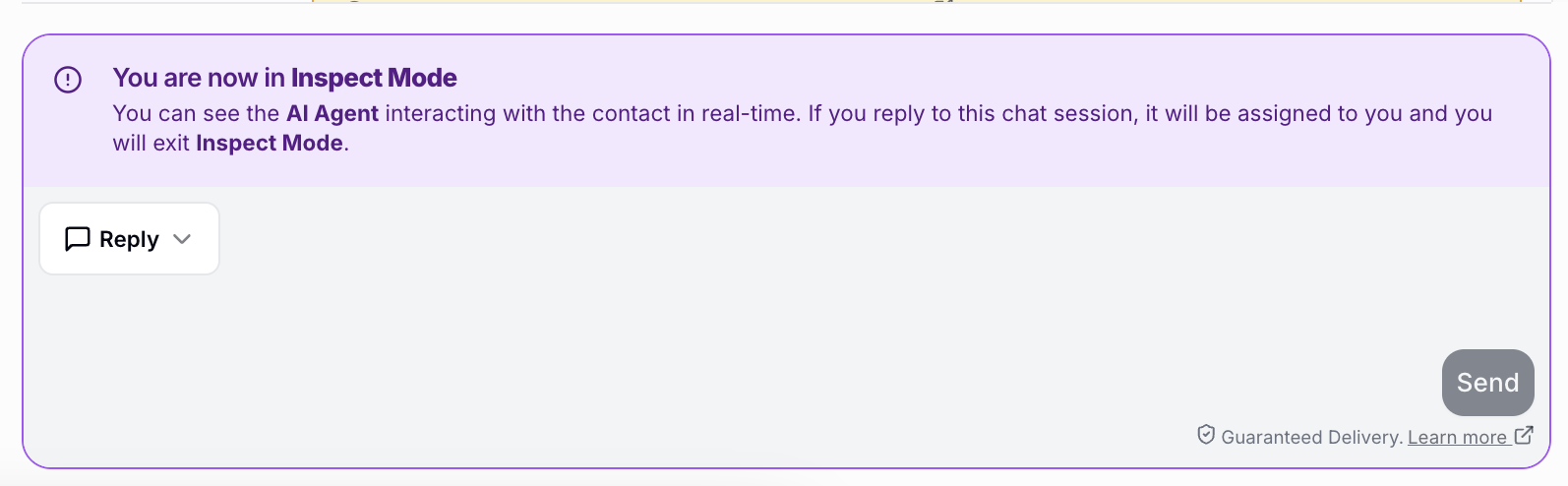Click the bold Inspect Mode in the heading

(x=374, y=78)
